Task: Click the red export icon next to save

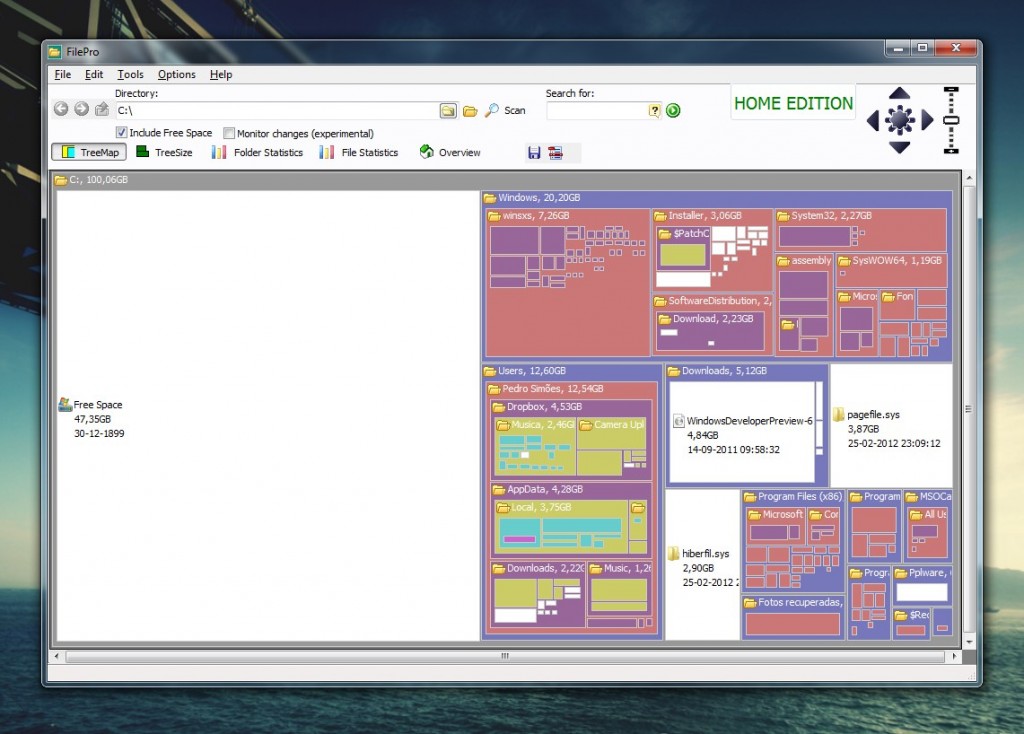Action: [555, 153]
